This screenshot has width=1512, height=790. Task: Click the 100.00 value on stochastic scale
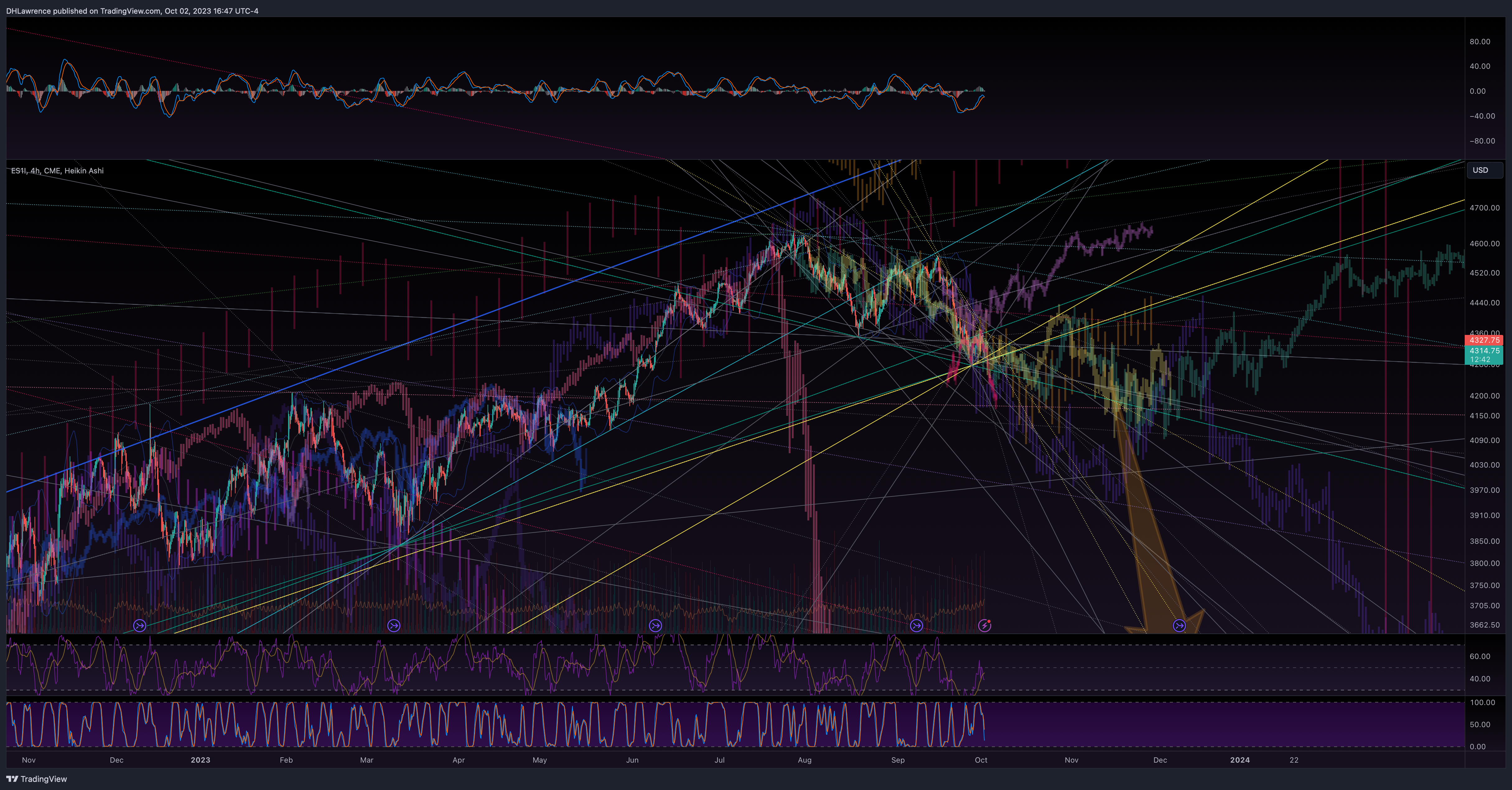[1483, 703]
